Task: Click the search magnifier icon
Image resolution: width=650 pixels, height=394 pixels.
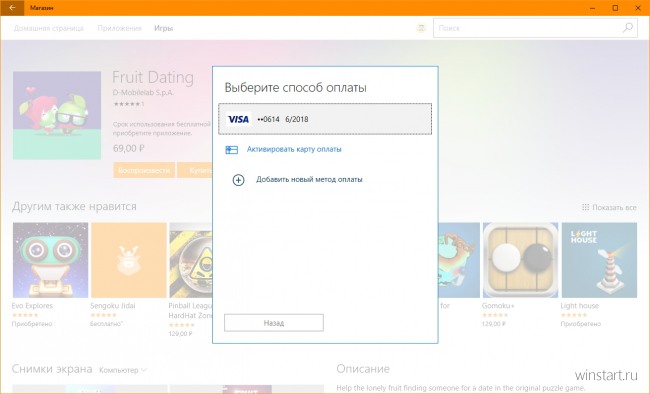Action: pyautogui.click(x=628, y=28)
